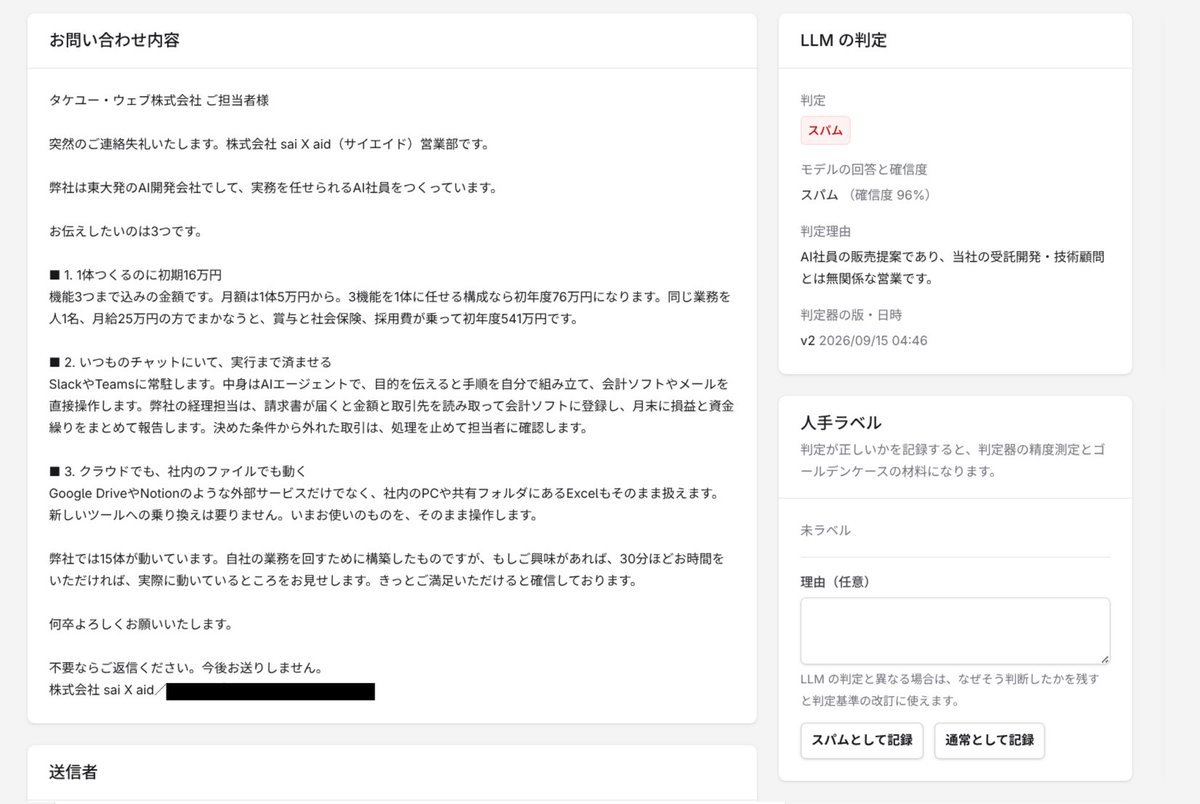
Task: Click the description starting 判定が正しいかを記録すると
Action: click(x=953, y=459)
